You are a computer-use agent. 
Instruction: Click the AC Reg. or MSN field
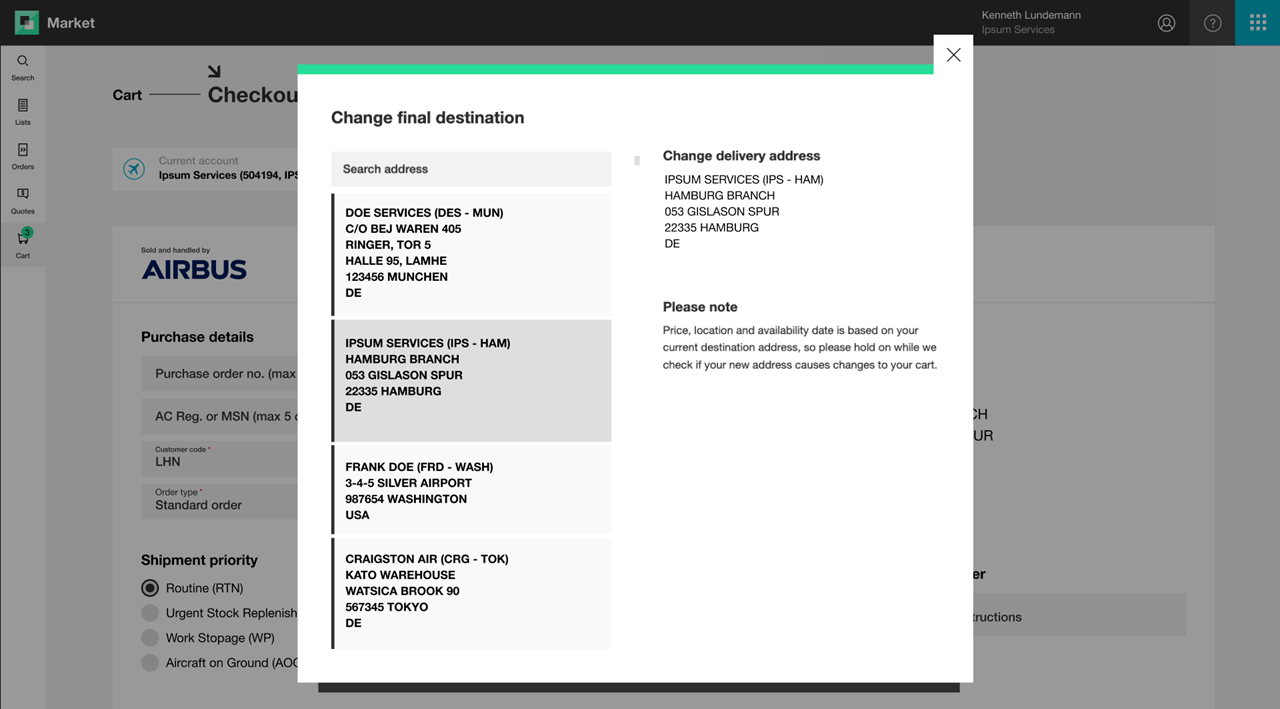pyautogui.click(x=219, y=416)
